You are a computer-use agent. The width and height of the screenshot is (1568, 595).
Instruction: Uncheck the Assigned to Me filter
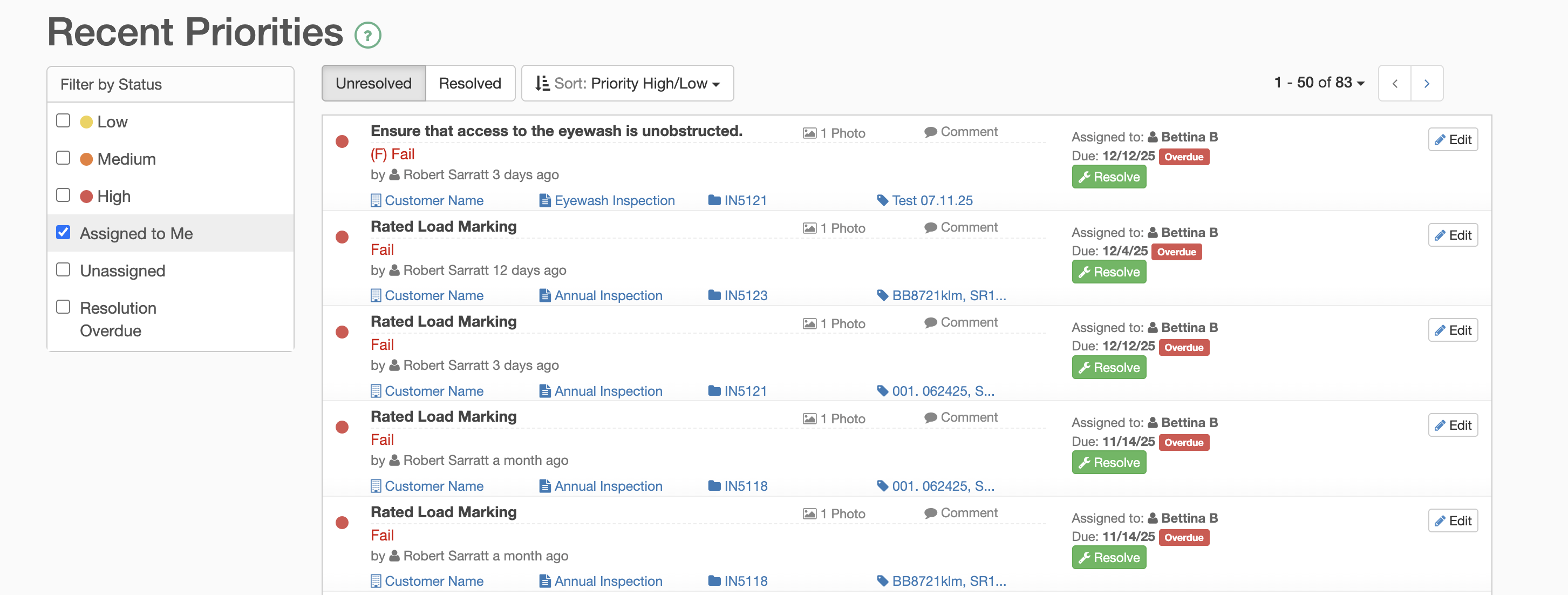pos(63,232)
